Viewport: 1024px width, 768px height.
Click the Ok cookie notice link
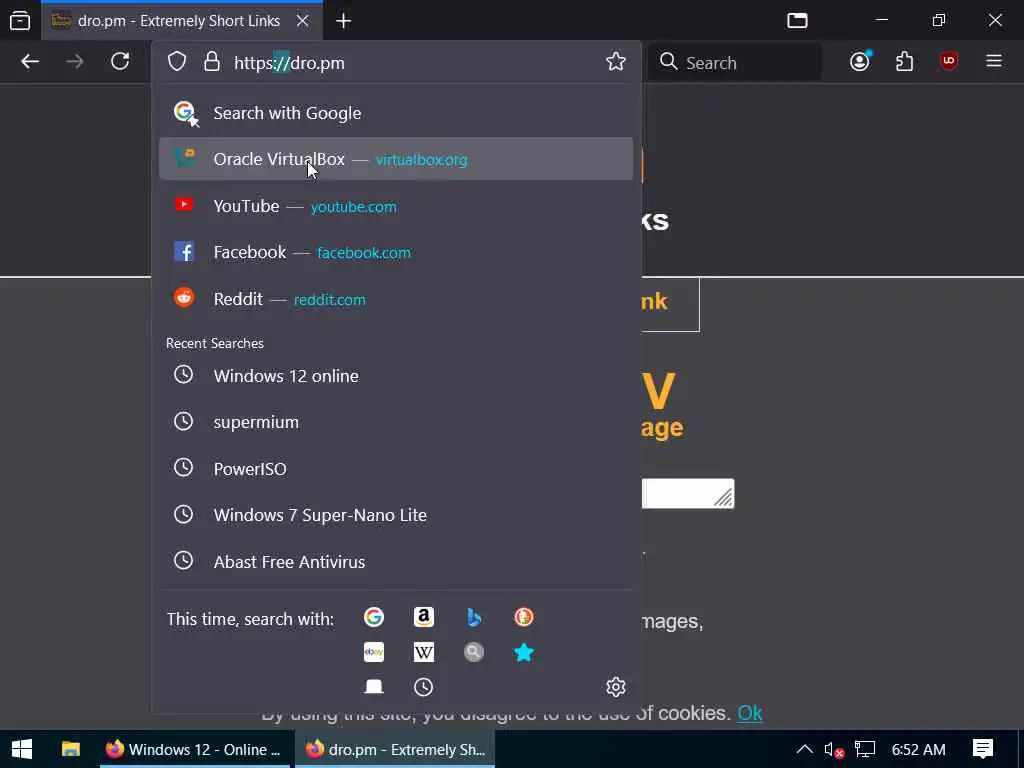point(750,713)
